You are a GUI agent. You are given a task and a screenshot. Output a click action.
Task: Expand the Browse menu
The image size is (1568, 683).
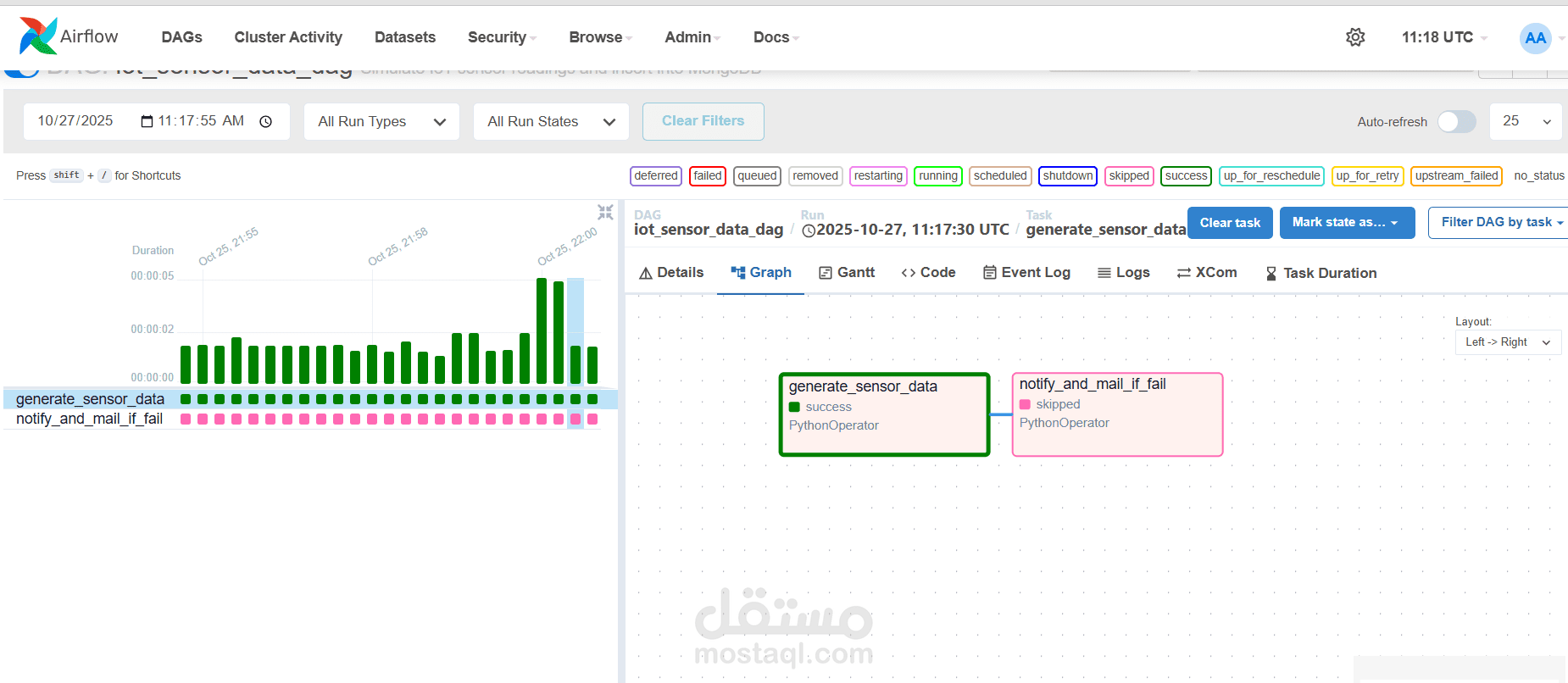(600, 37)
